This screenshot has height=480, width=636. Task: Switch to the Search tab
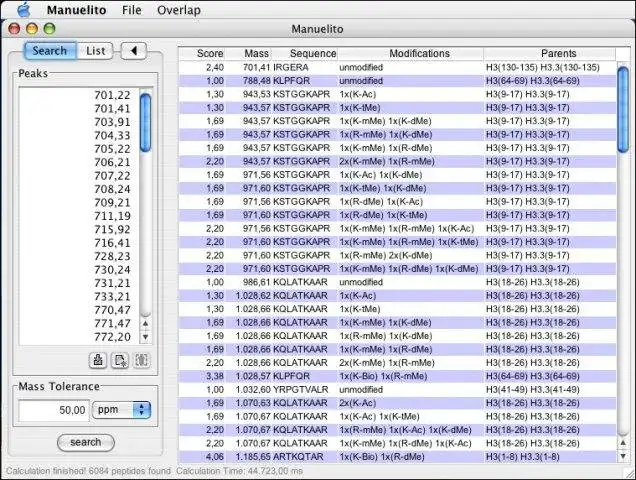tap(50, 51)
